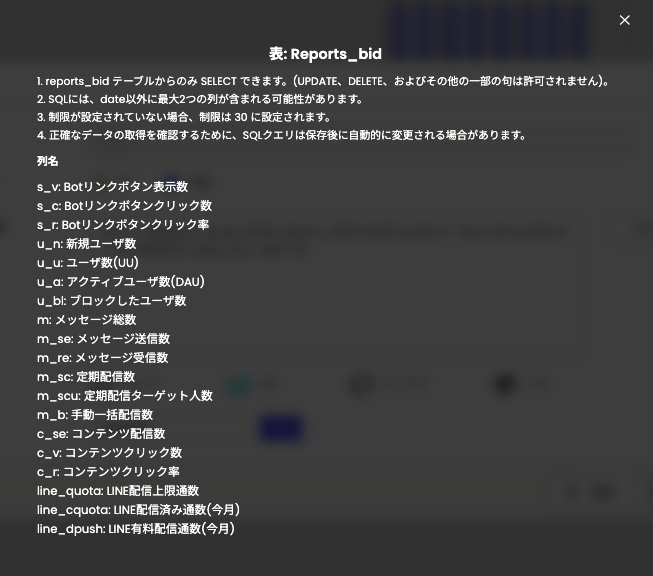This screenshot has height=576, width=653.
Task: Pick the m: メッセージ総数 entry
Action: point(86,320)
